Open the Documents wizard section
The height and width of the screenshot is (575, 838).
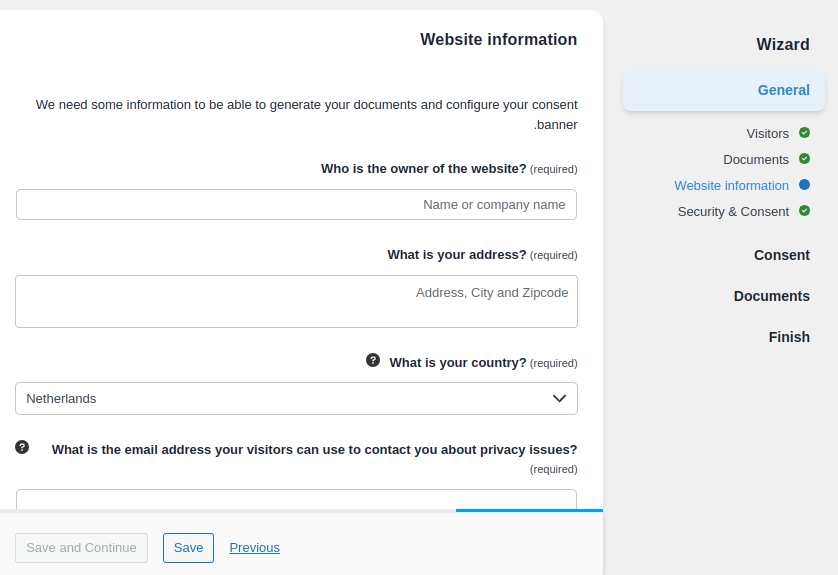click(x=771, y=296)
